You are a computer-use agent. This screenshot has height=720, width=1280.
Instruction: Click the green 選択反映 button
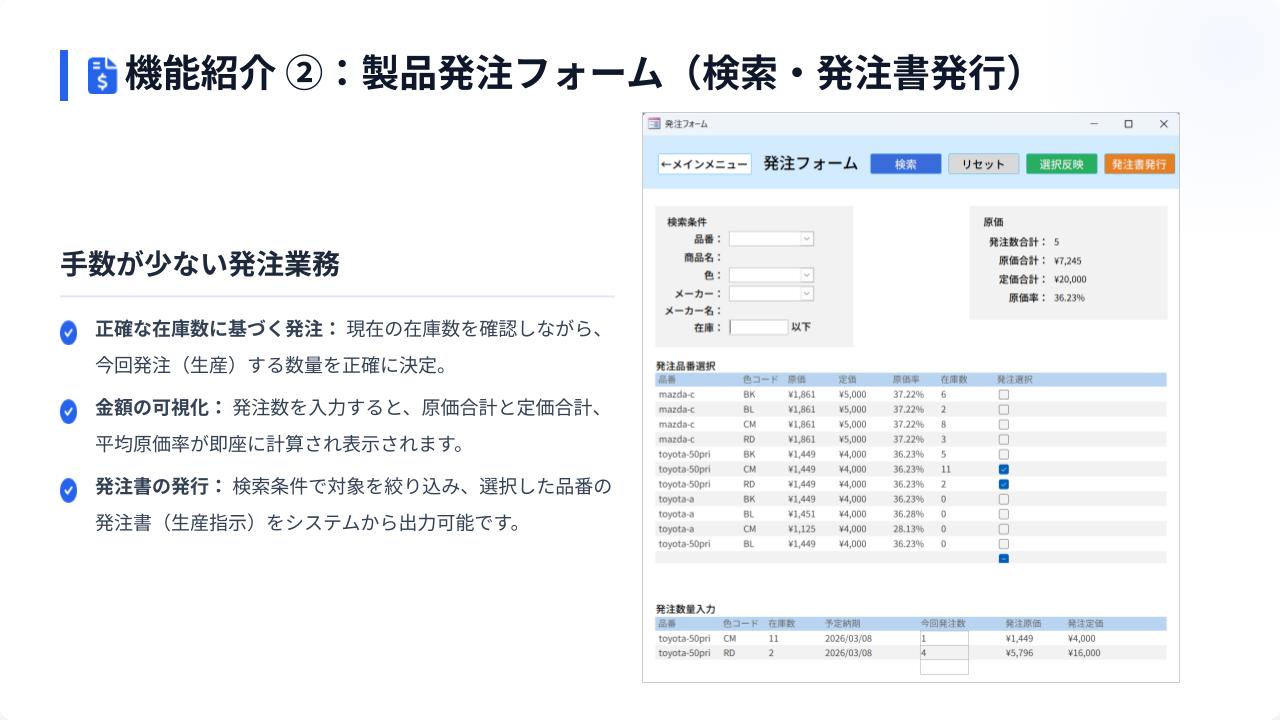click(1061, 165)
